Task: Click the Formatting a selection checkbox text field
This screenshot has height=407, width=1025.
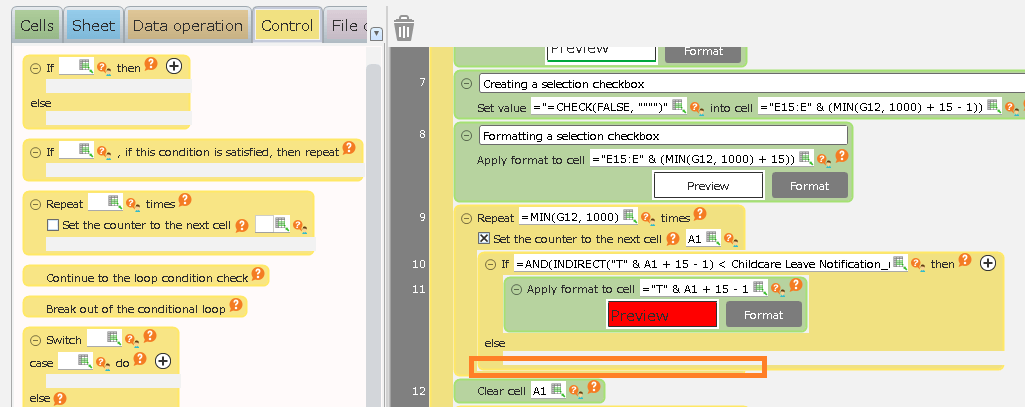Action: tap(662, 135)
